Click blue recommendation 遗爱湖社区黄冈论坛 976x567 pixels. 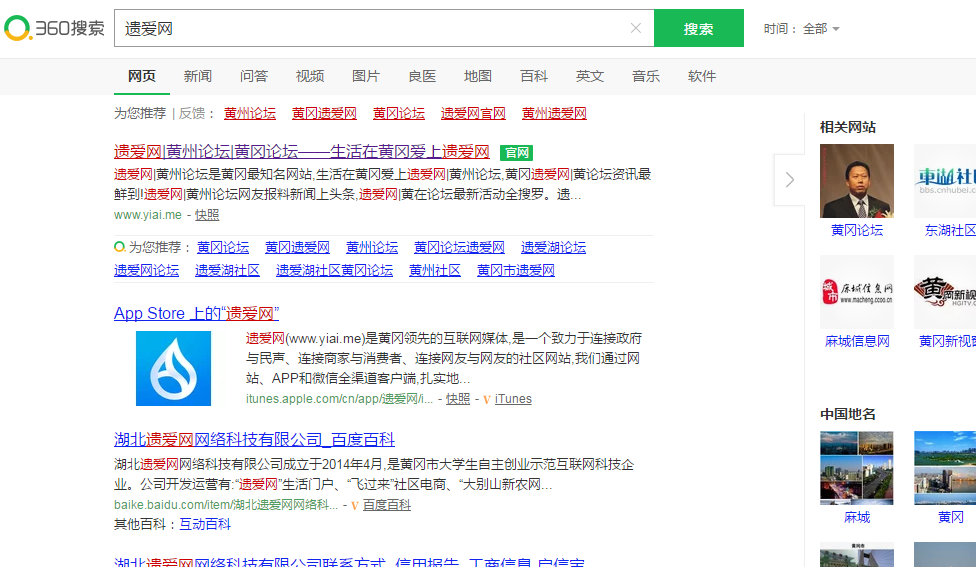pos(334,270)
